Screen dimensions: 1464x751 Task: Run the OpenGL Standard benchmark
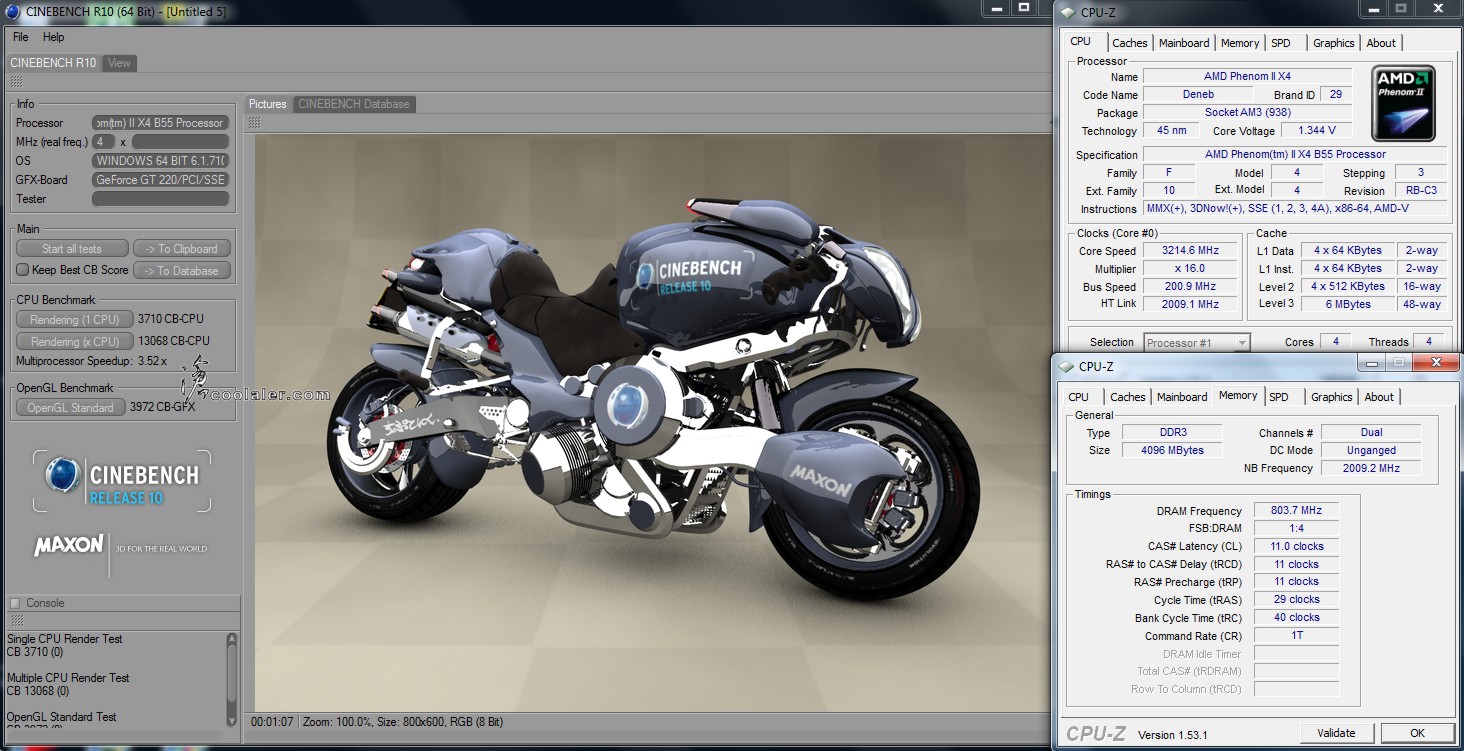pos(70,407)
